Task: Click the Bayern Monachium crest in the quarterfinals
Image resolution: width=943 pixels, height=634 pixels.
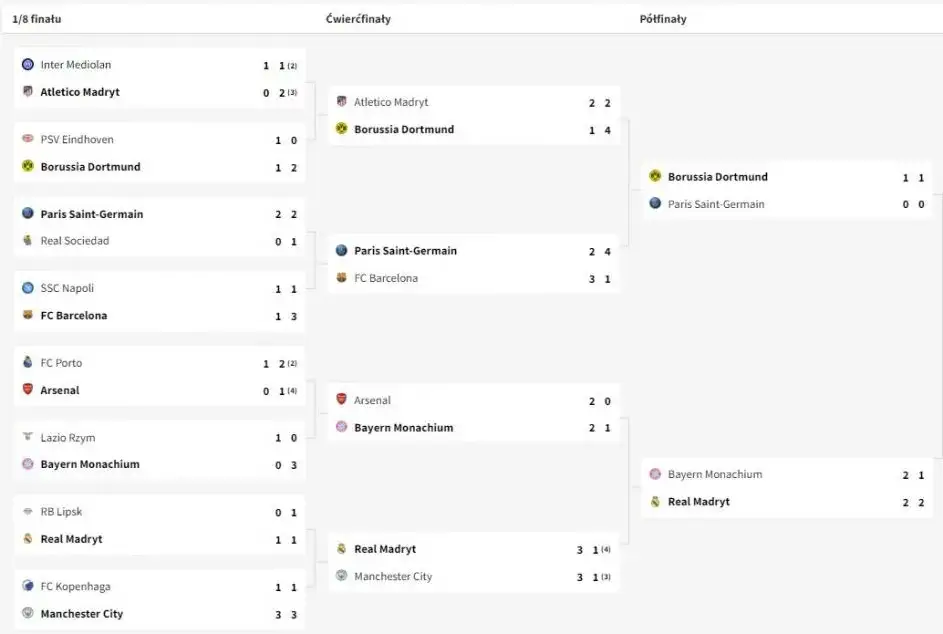Action: pyautogui.click(x=343, y=427)
